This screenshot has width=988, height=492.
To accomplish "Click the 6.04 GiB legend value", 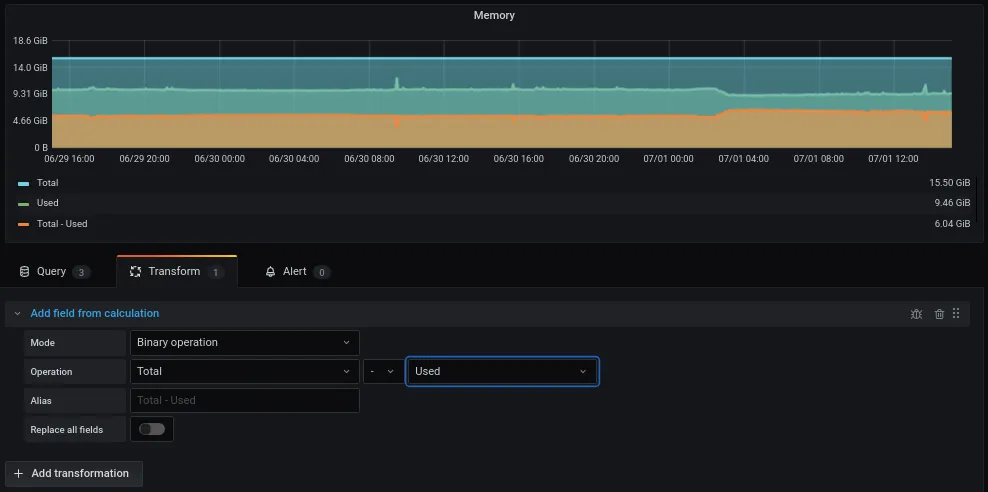I will [952, 224].
